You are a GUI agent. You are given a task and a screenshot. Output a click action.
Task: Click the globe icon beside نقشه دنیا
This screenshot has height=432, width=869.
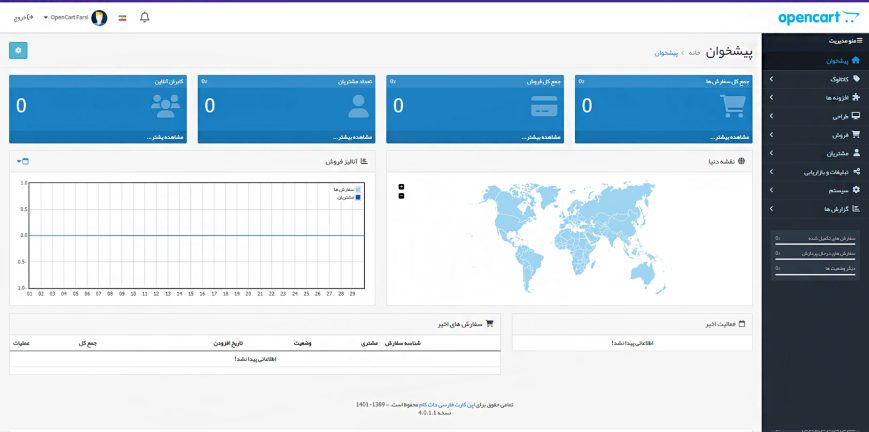click(742, 161)
